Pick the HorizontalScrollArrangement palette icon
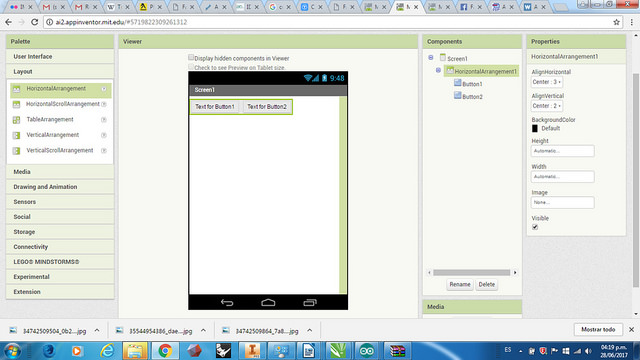Viewport: 640px width, 360px height. pyautogui.click(x=16, y=104)
